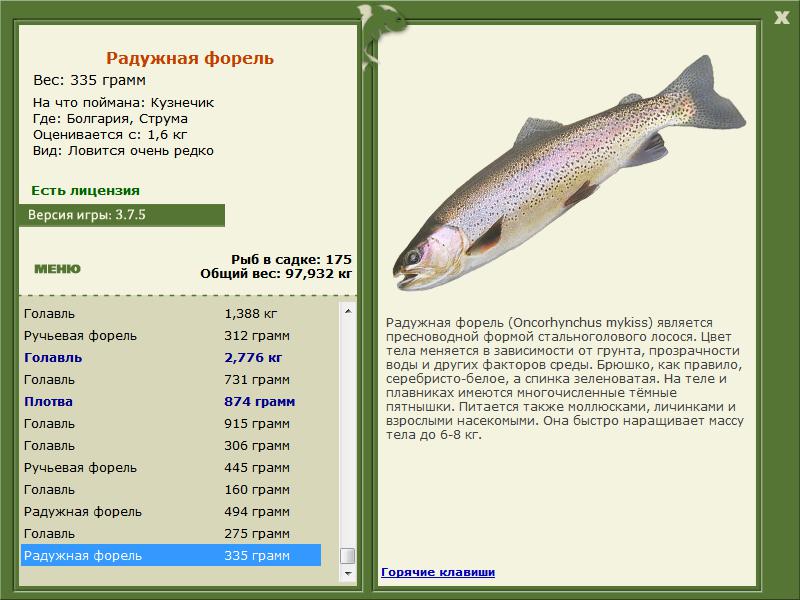Click the fish list scrollbar thumb
The height and width of the screenshot is (600, 800).
[348, 556]
